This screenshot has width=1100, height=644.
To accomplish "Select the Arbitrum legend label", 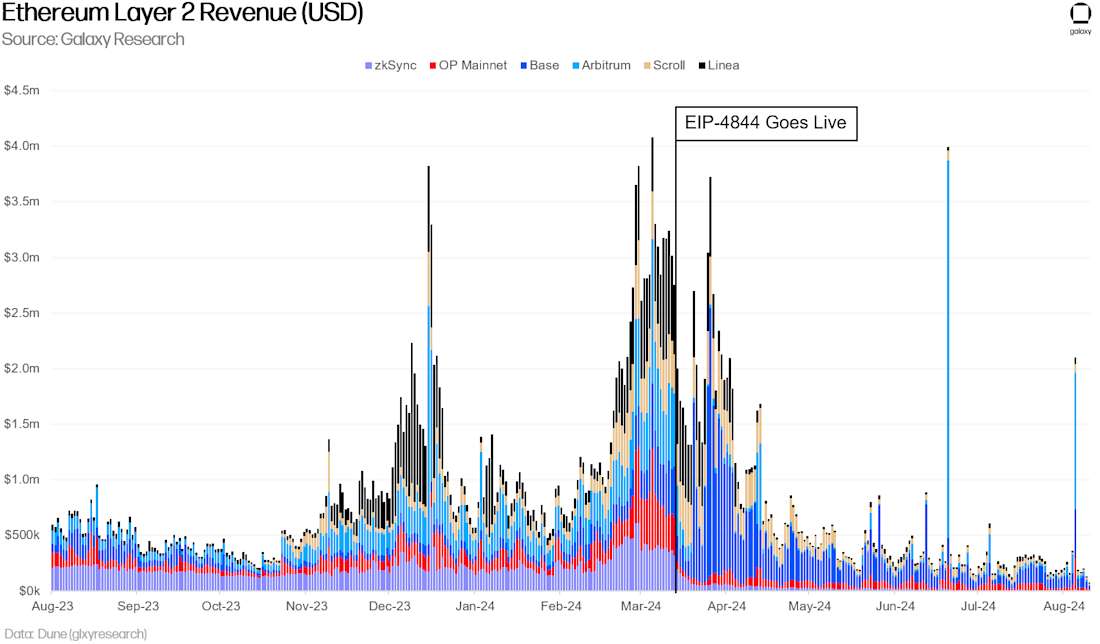I will [x=606, y=65].
